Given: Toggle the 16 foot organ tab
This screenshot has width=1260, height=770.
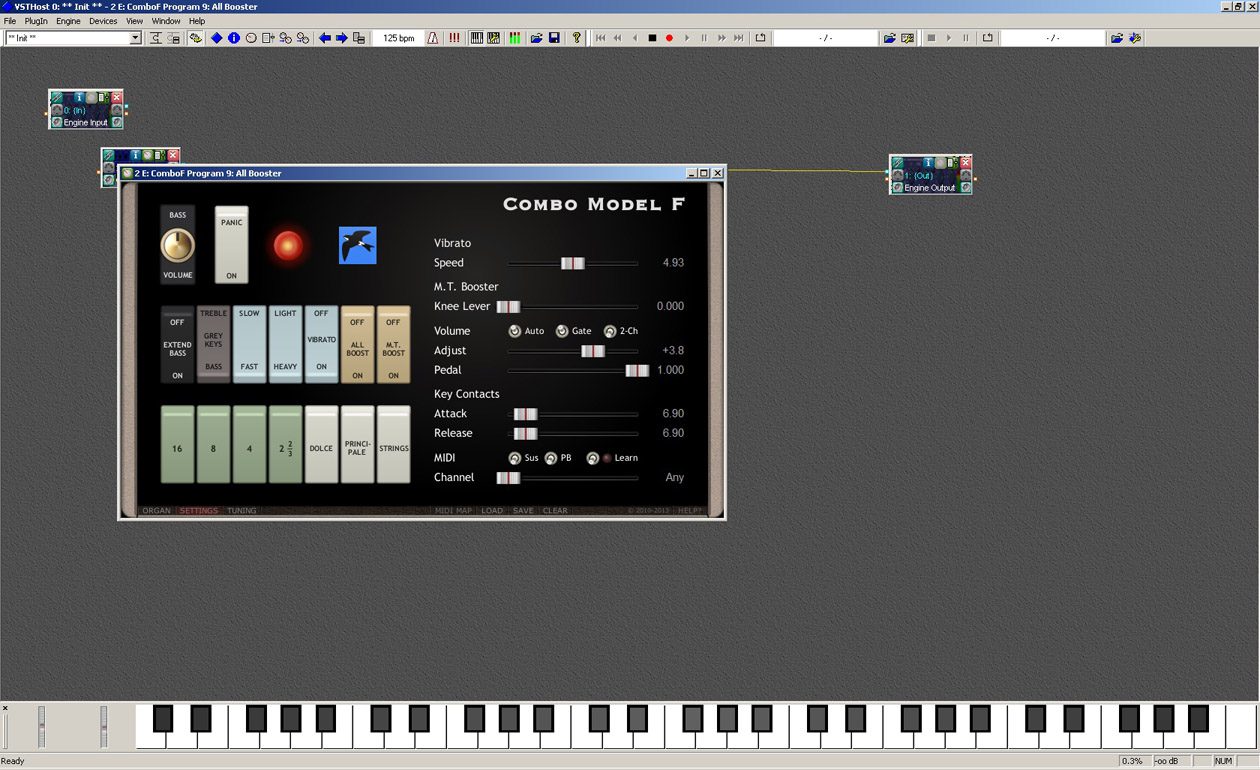Looking at the screenshot, I should point(177,445).
